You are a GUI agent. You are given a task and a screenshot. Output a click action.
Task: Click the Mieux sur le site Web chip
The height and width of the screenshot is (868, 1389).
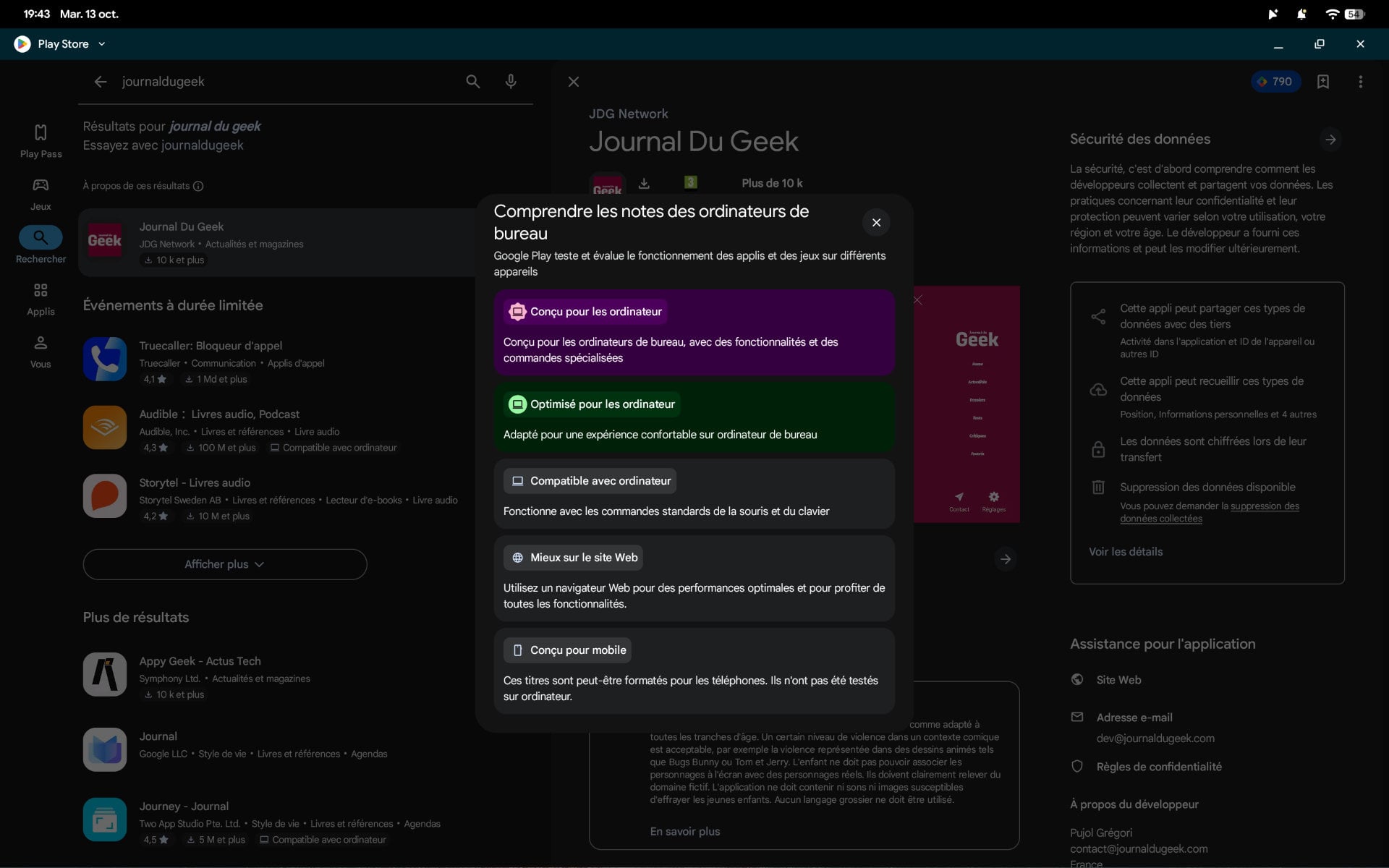click(x=573, y=558)
